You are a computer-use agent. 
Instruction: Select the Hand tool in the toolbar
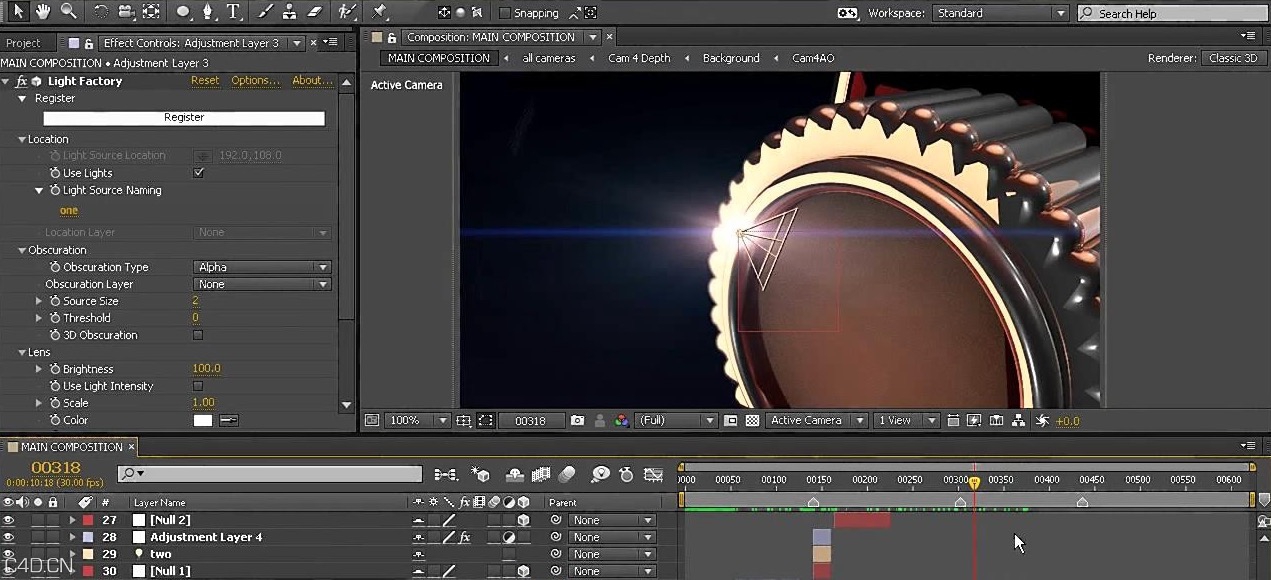pos(42,12)
